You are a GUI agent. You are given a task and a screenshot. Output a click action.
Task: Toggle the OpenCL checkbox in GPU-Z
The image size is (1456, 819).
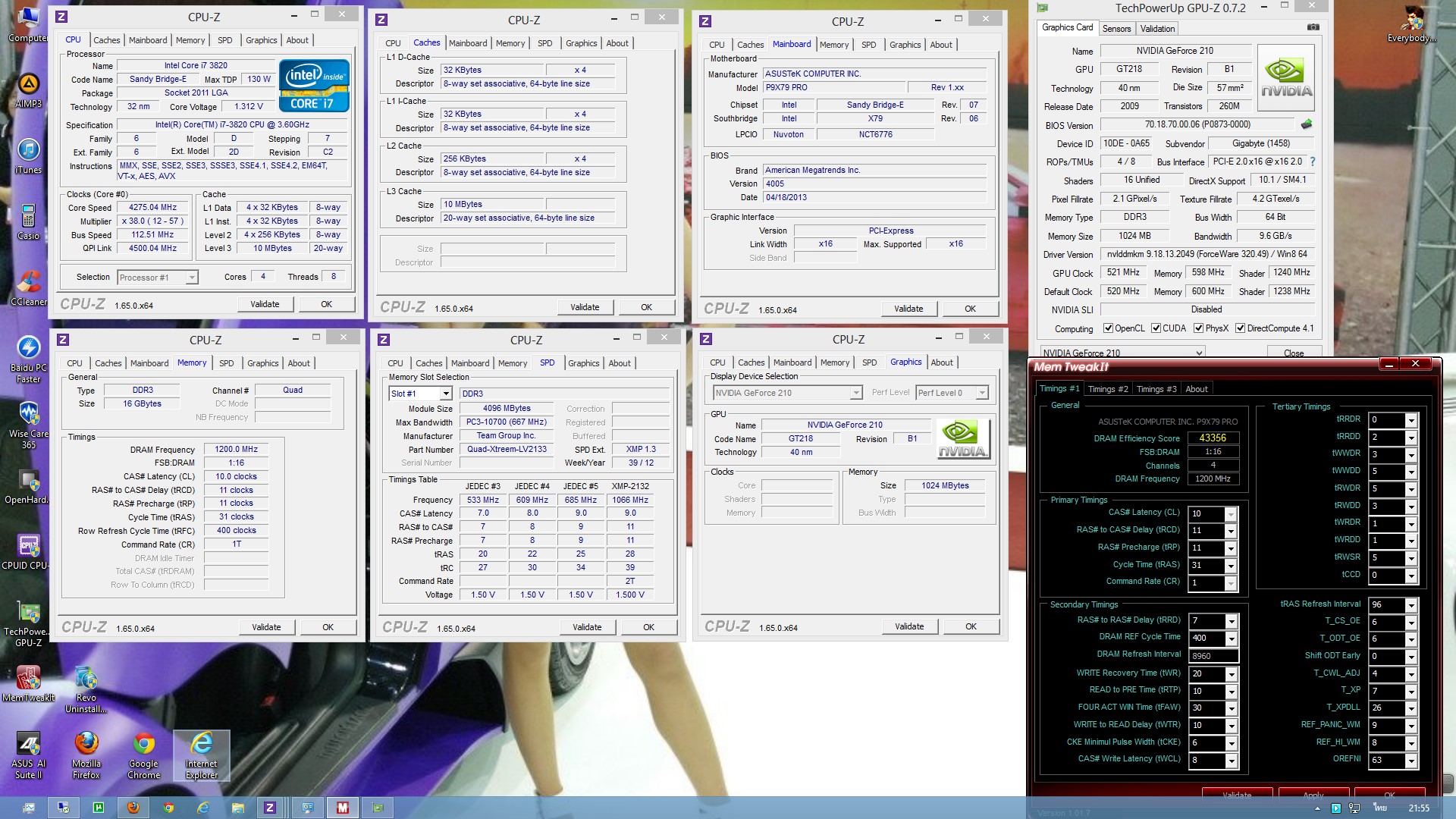(x=1108, y=328)
